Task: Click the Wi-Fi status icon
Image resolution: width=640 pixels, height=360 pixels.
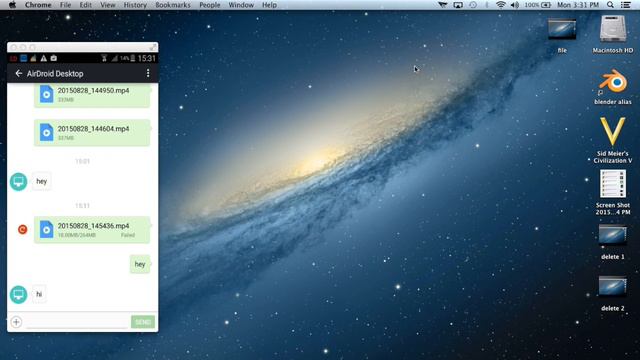Action: [500, 5]
